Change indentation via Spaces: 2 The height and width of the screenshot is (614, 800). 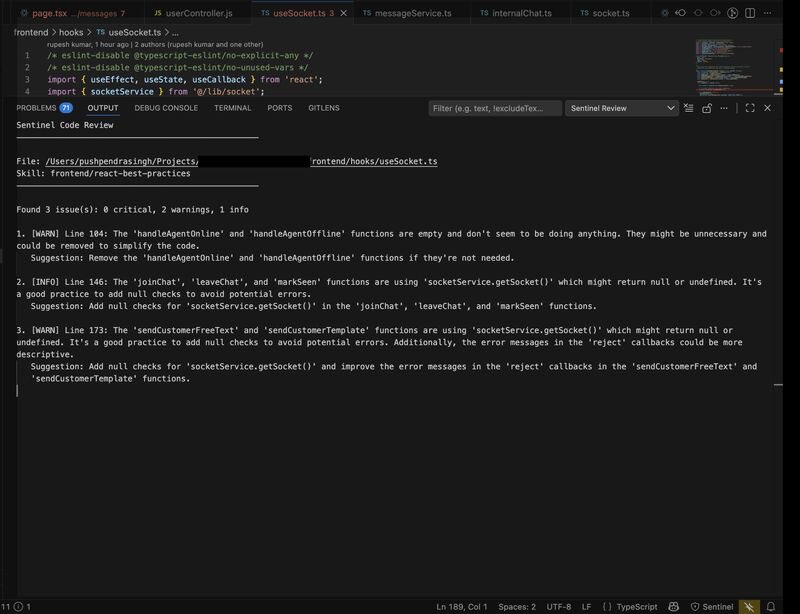[x=517, y=606]
